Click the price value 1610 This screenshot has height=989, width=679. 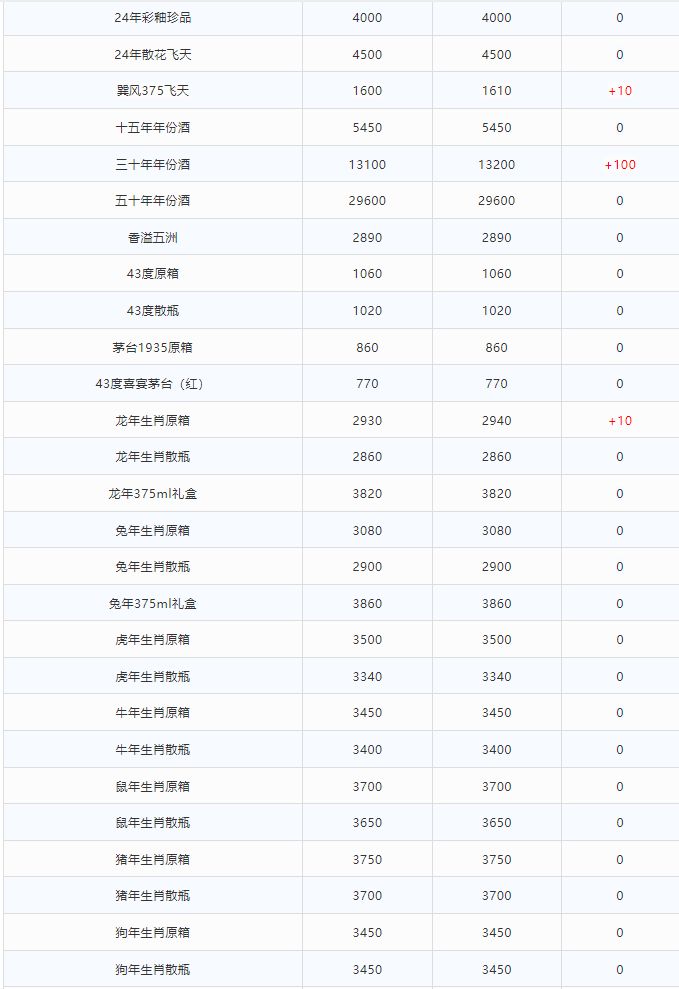[497, 91]
